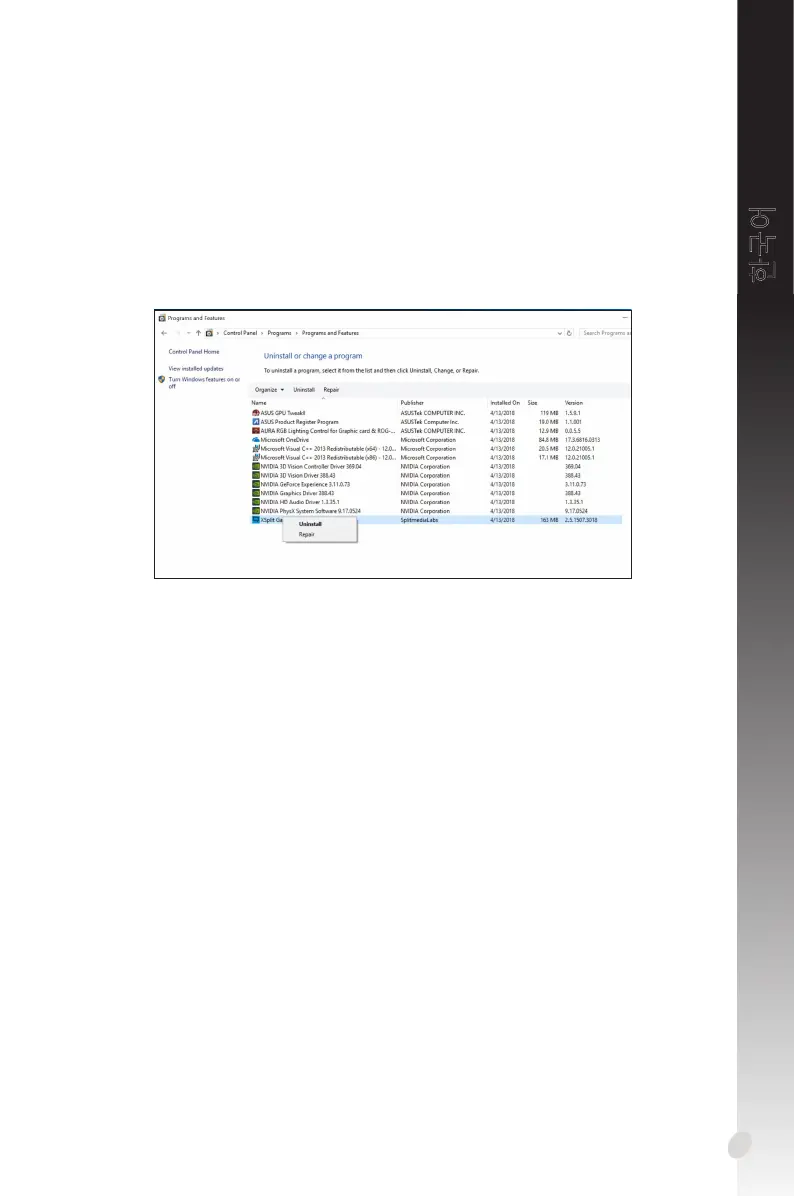Viewport: 794px width, 1196px height.
Task: Choose Repair from the context menu
Action: pos(319,535)
